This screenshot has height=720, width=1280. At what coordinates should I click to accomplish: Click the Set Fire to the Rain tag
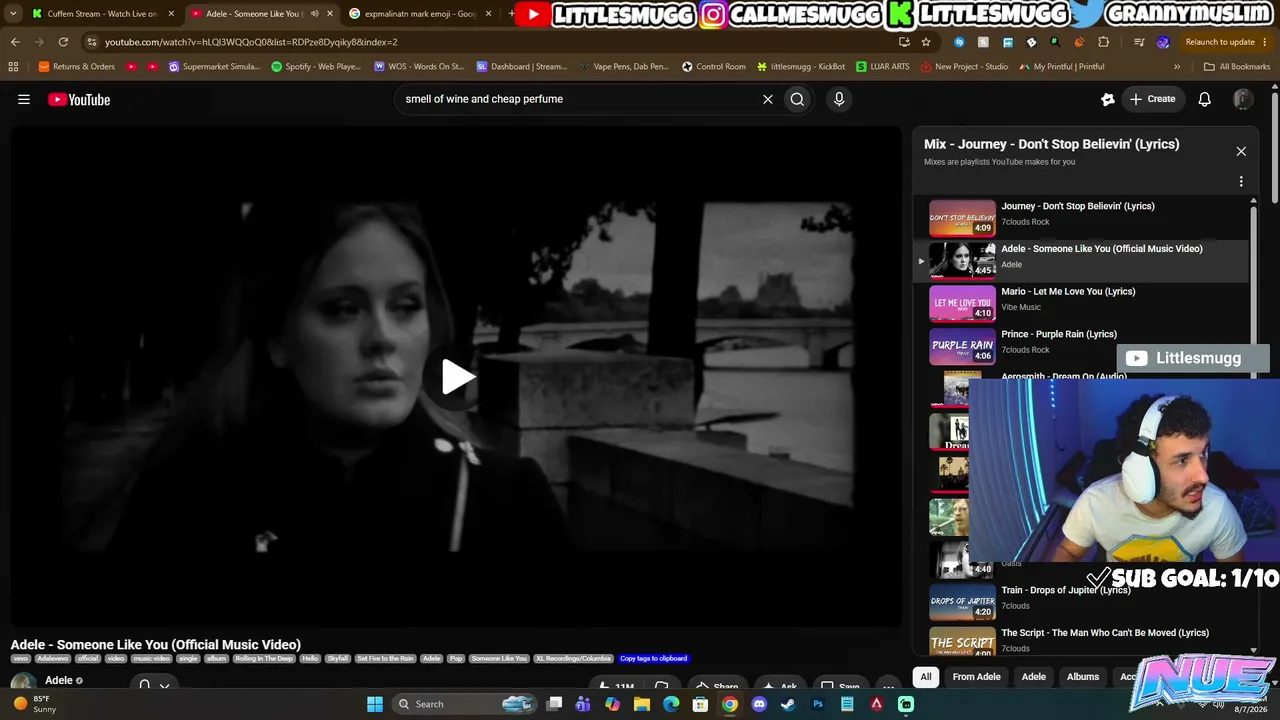pyautogui.click(x=385, y=659)
